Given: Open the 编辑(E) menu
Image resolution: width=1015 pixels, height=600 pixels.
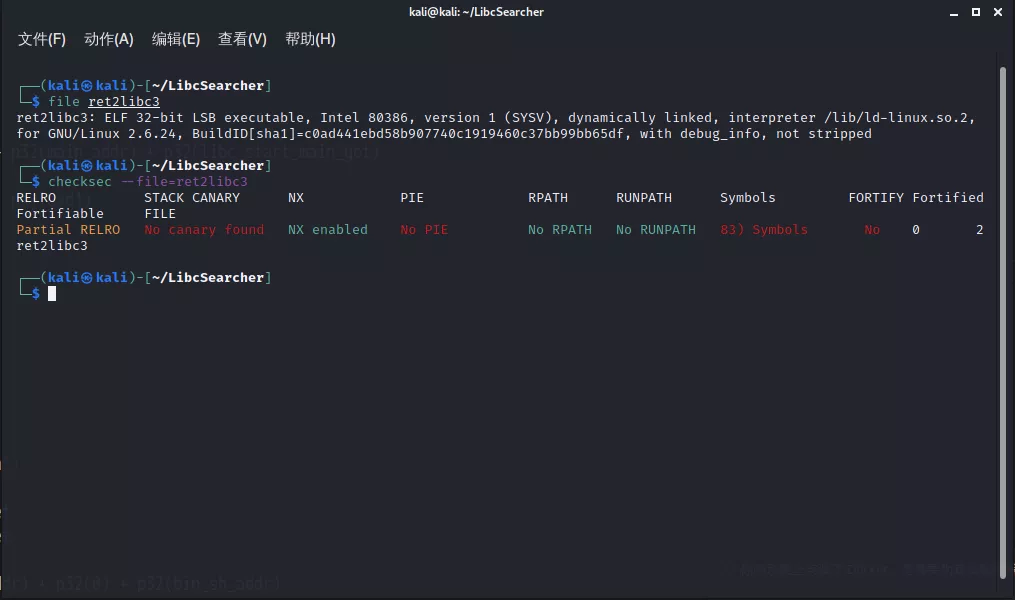Looking at the screenshot, I should (176, 39).
